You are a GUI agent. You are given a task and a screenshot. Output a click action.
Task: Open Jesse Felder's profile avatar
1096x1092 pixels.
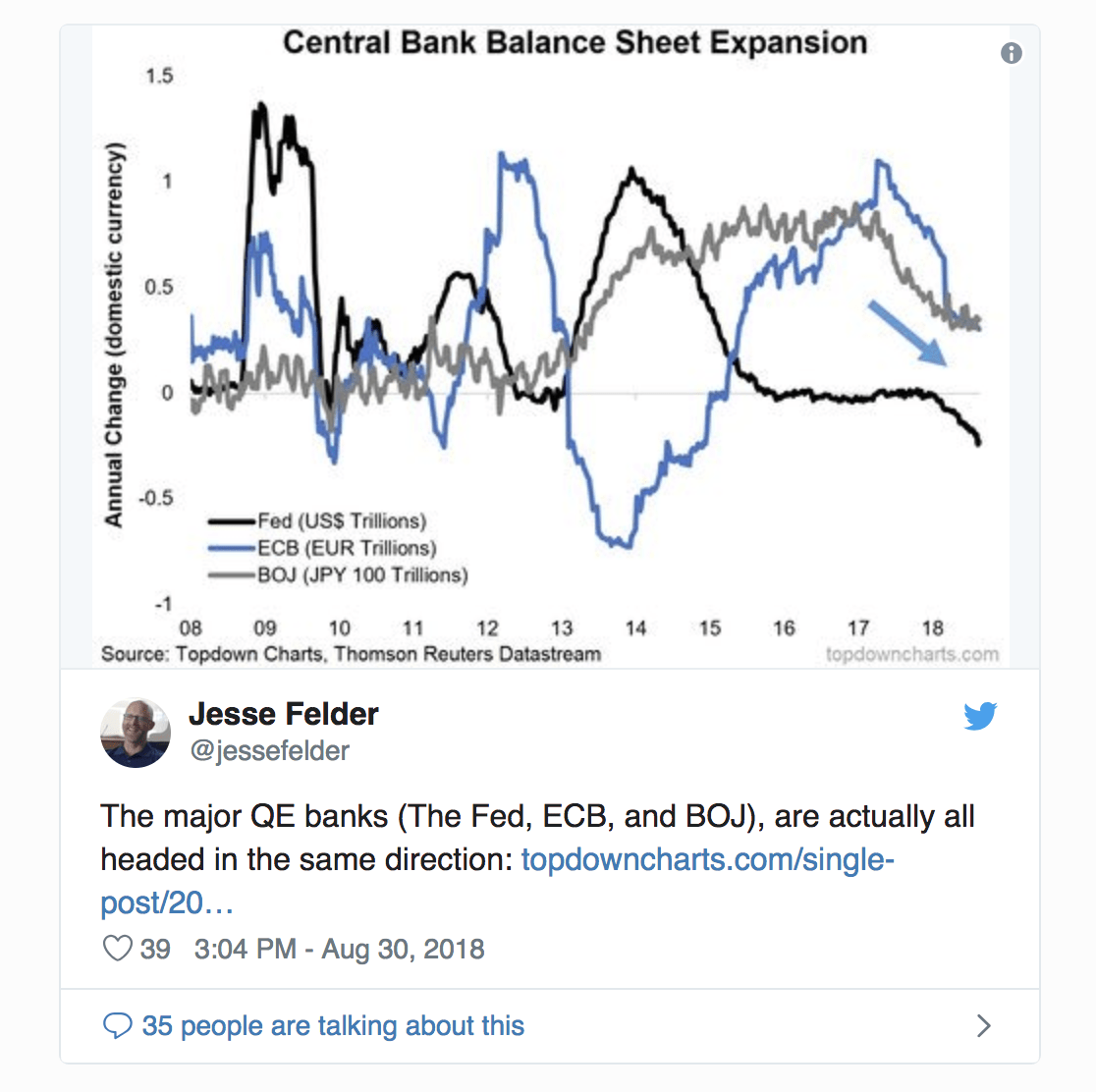[x=136, y=733]
